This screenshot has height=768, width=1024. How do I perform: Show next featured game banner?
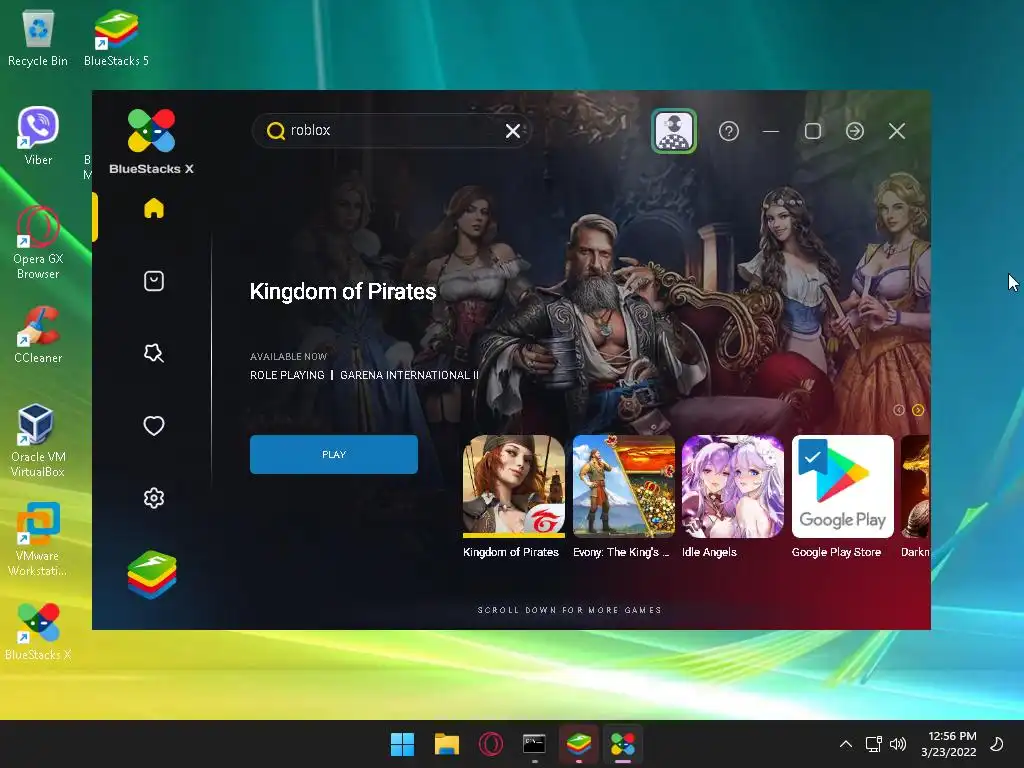[x=918, y=410]
